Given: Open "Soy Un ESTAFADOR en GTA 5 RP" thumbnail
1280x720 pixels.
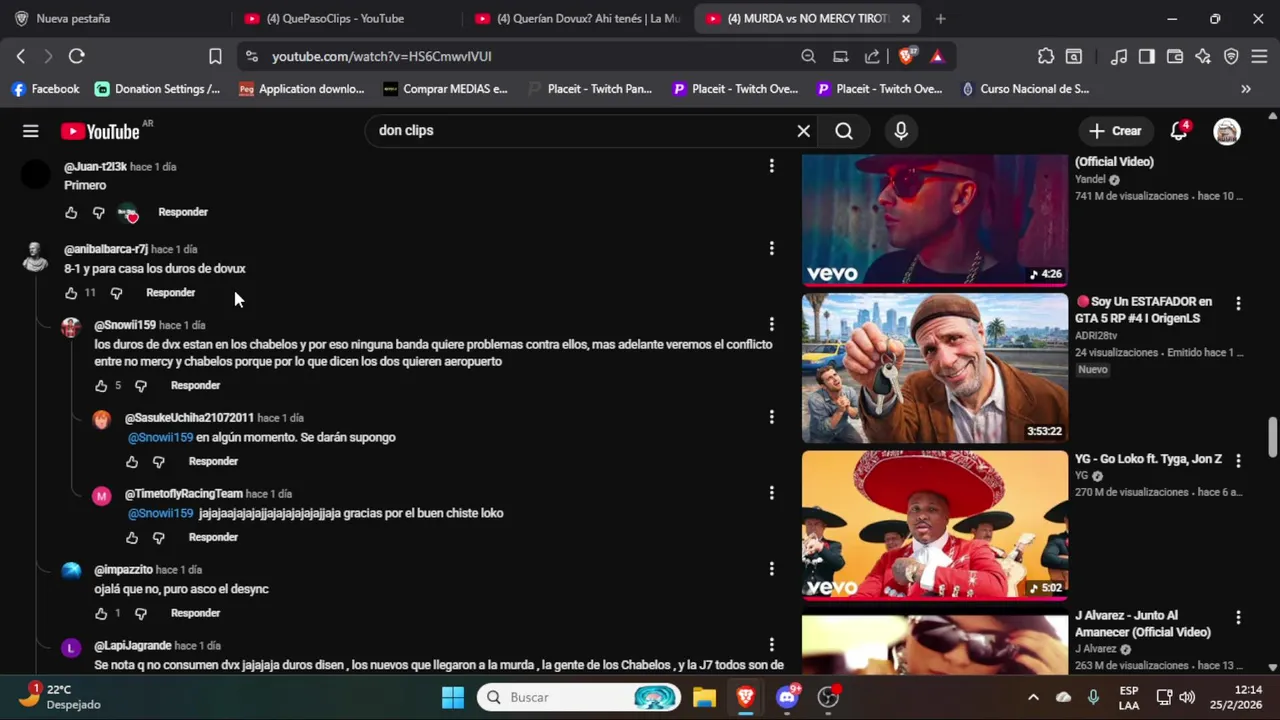Looking at the screenshot, I should click(x=935, y=368).
